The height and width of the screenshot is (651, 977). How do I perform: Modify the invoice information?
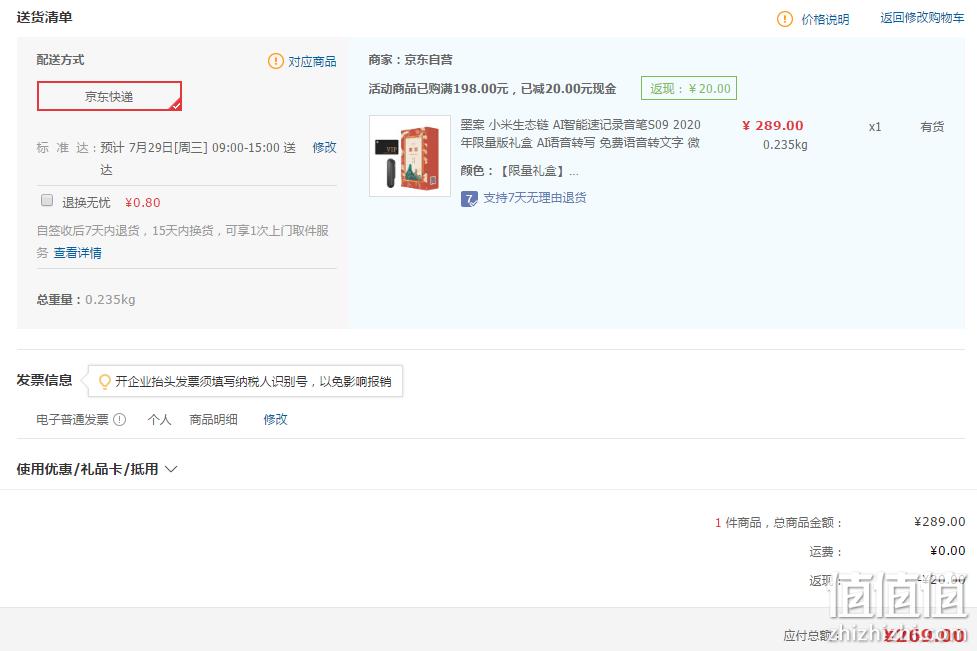click(x=275, y=419)
